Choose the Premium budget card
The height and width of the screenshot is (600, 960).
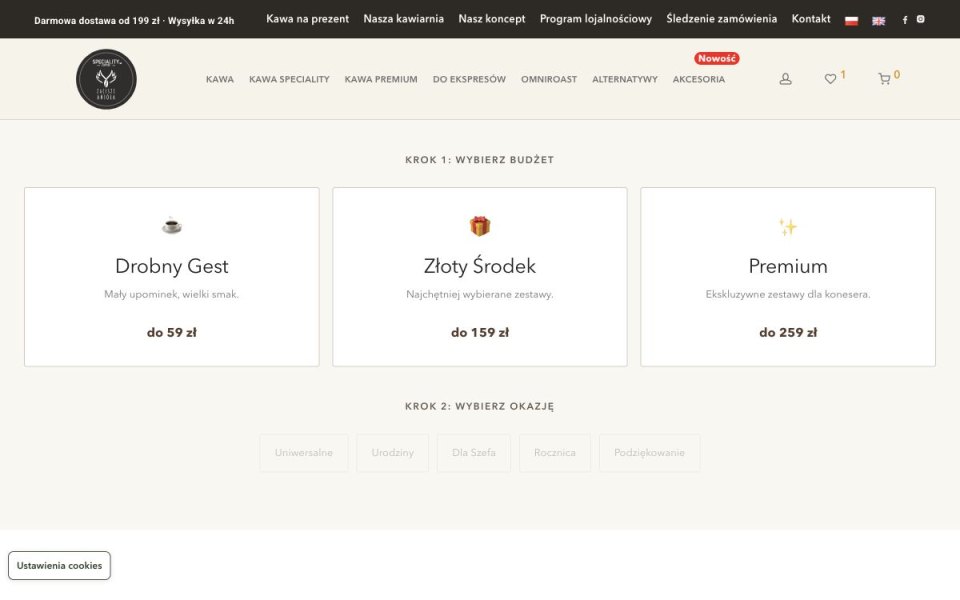tap(788, 277)
